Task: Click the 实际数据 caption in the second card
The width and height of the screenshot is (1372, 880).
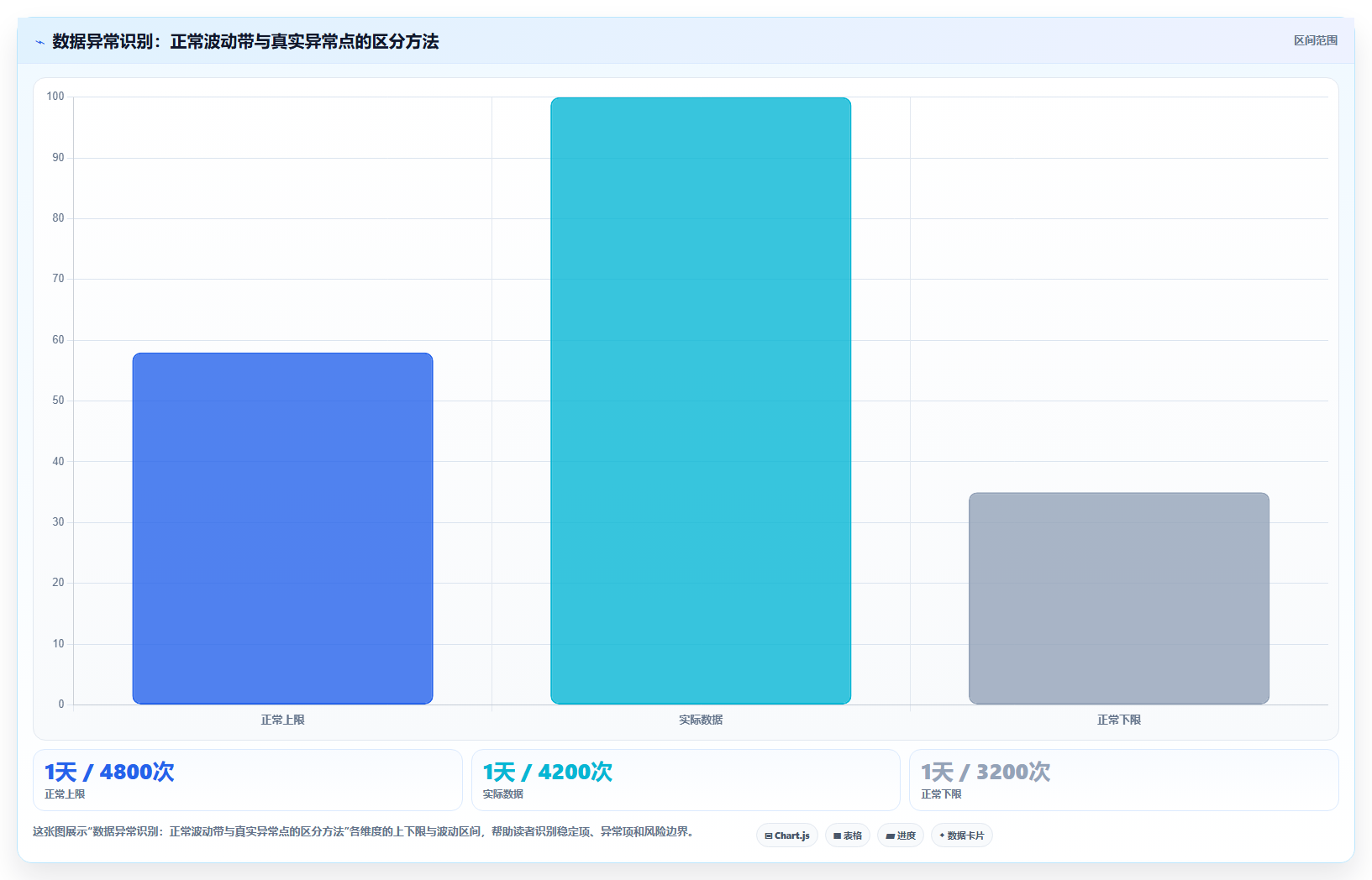Action: (503, 794)
